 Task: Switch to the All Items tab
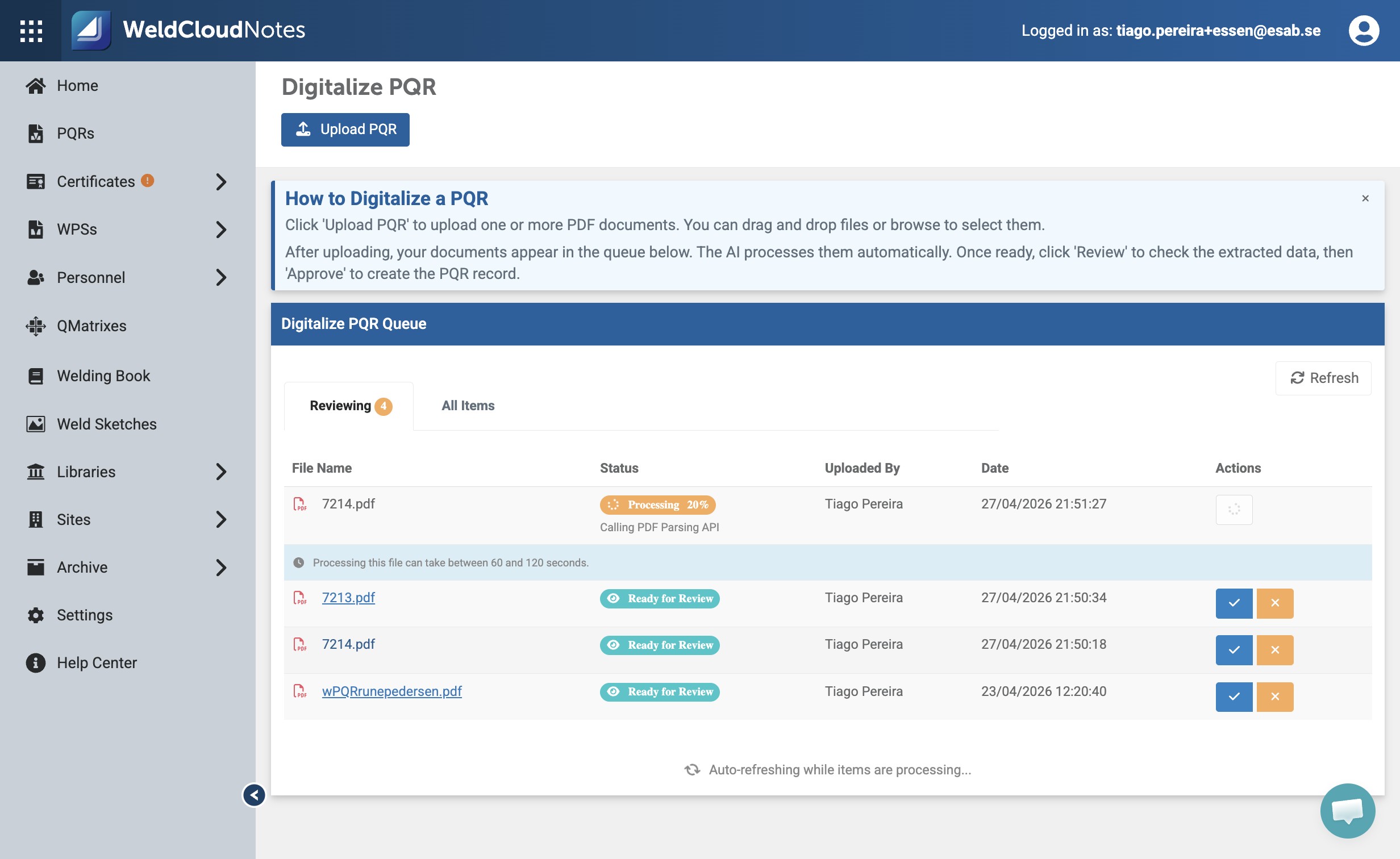point(468,406)
